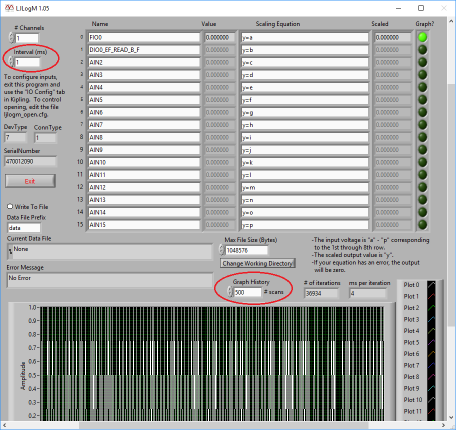456x430 pixels.
Task: Click the Data File Prefix input field
Action: 24,228
